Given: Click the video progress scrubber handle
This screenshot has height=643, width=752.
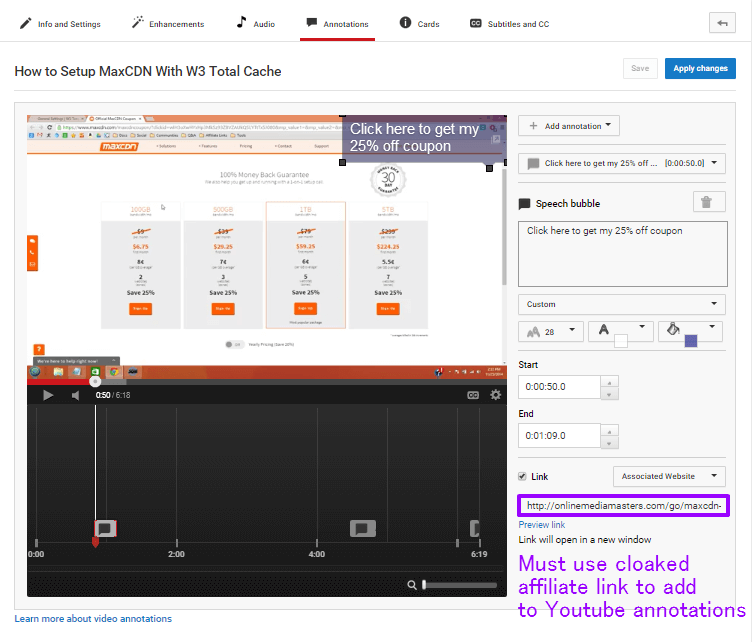Looking at the screenshot, I should click(95, 382).
